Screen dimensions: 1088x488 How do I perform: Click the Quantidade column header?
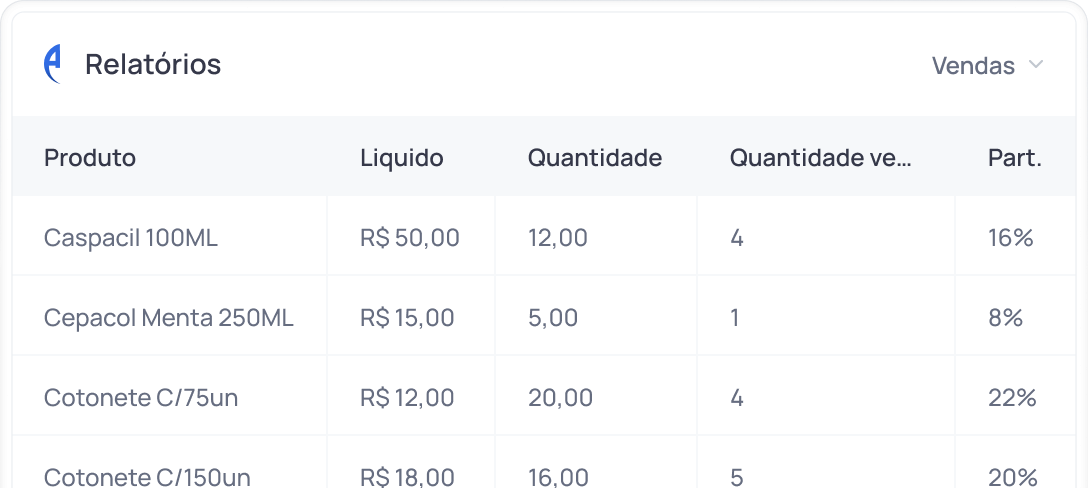click(x=594, y=158)
